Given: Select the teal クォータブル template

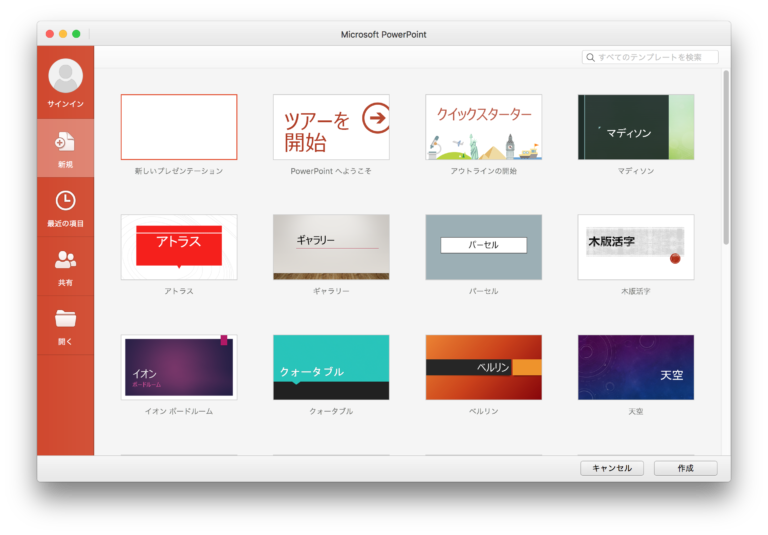Looking at the screenshot, I should tap(331, 367).
